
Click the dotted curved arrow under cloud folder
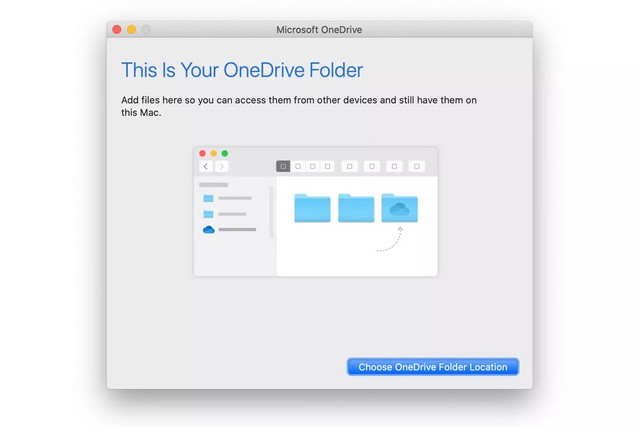pyautogui.click(x=390, y=241)
